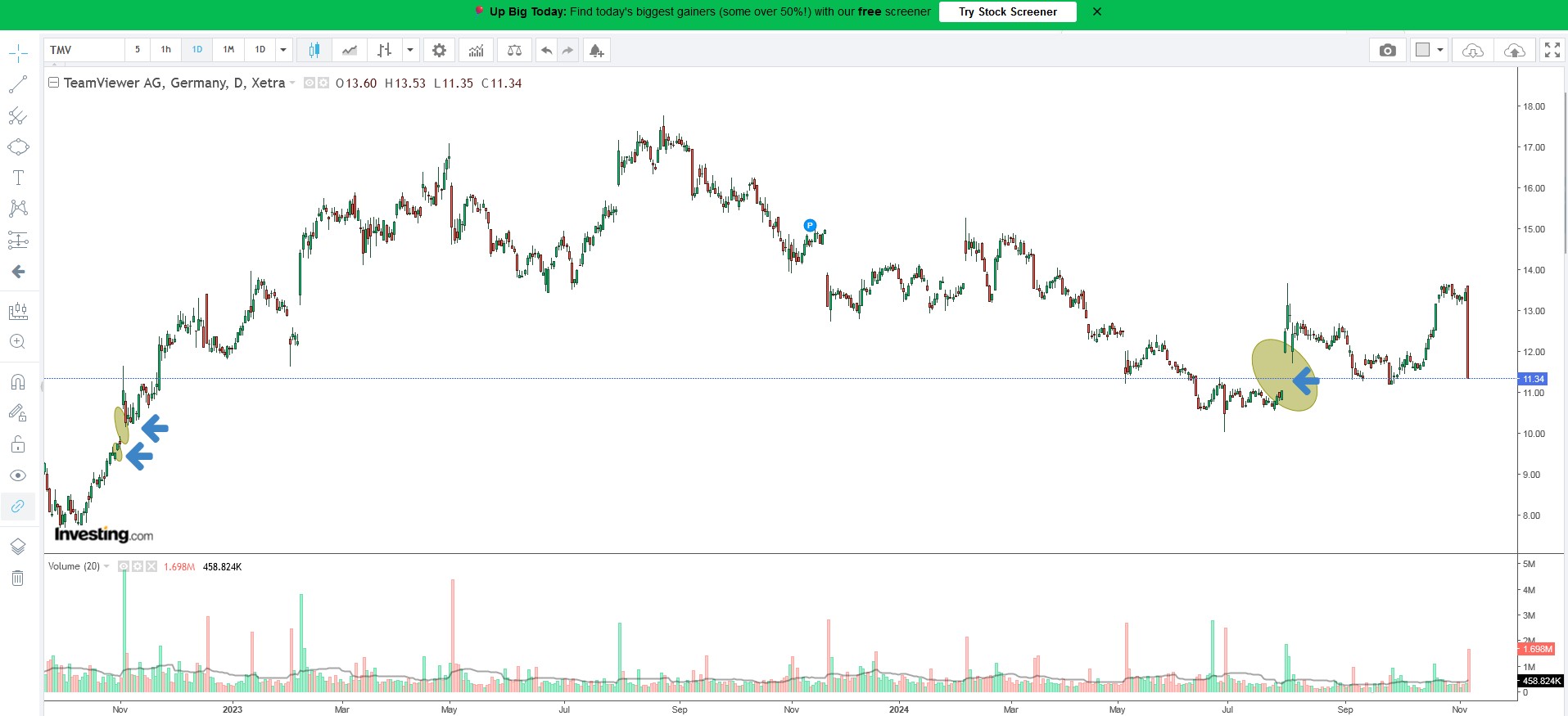Open the chart layout dropdown arrow
The height and width of the screenshot is (716, 1568).
(1440, 50)
